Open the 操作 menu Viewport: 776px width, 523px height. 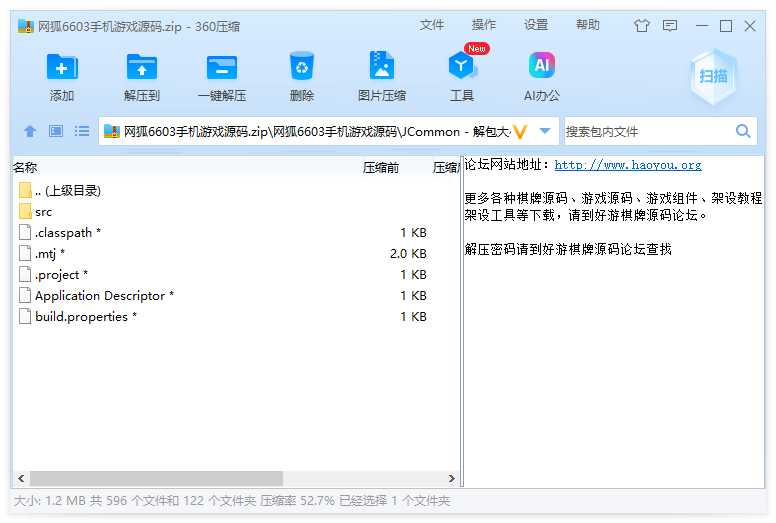click(484, 25)
